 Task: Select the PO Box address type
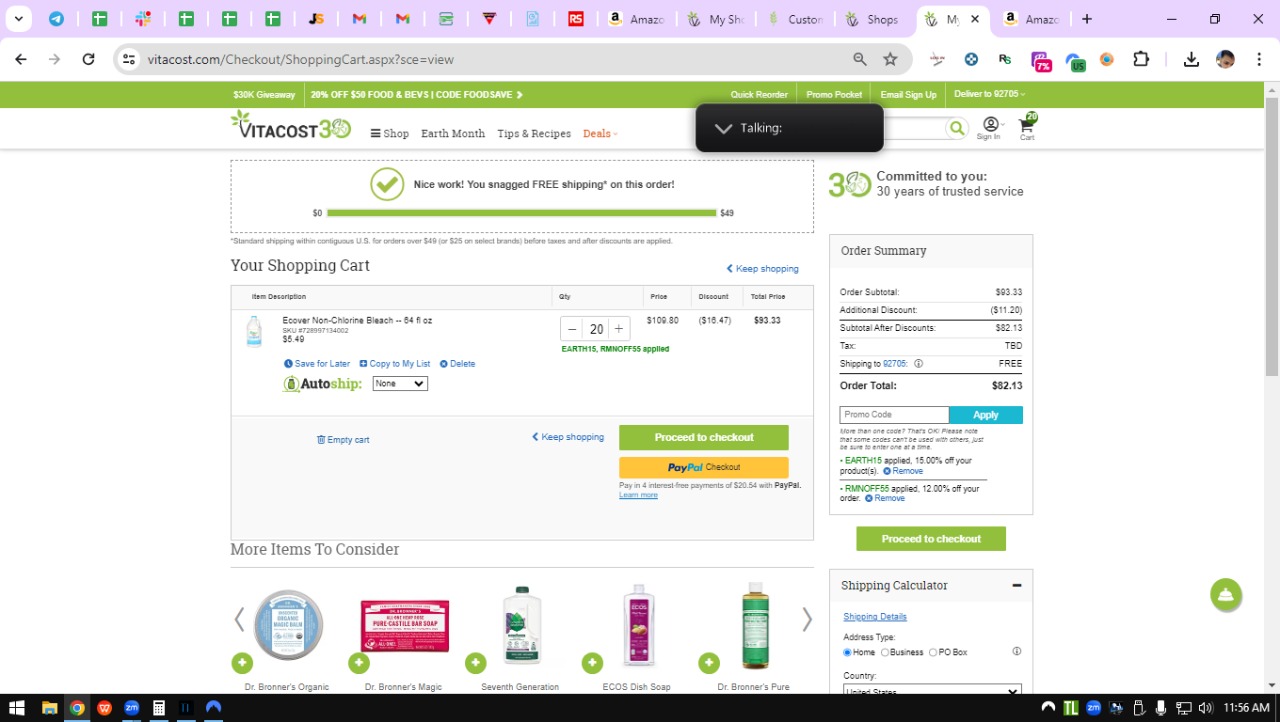(x=933, y=652)
